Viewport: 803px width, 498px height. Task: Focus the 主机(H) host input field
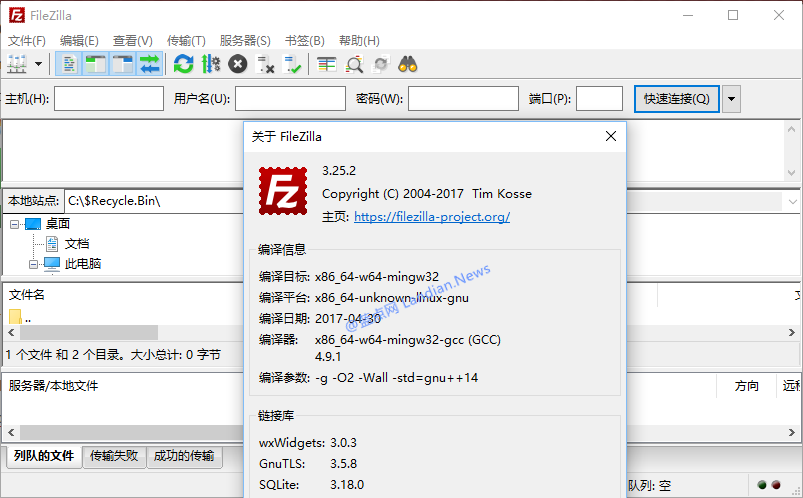109,98
